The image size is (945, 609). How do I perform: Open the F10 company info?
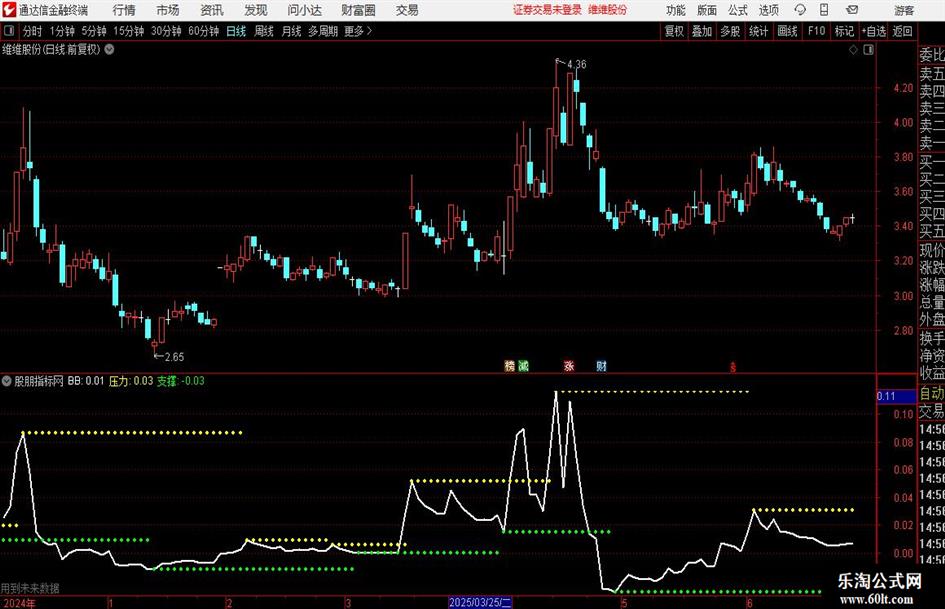click(x=817, y=31)
